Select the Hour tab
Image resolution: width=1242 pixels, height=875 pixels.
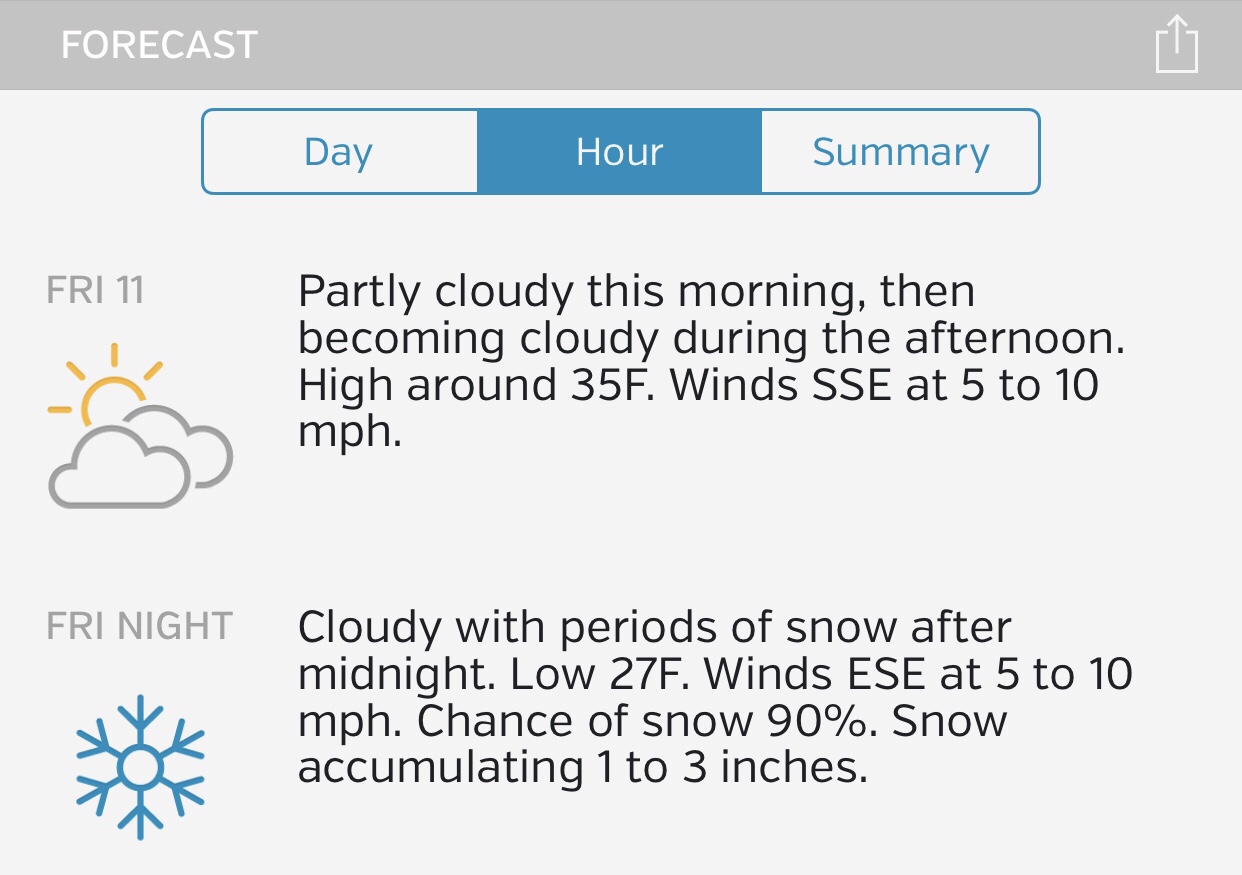click(619, 152)
